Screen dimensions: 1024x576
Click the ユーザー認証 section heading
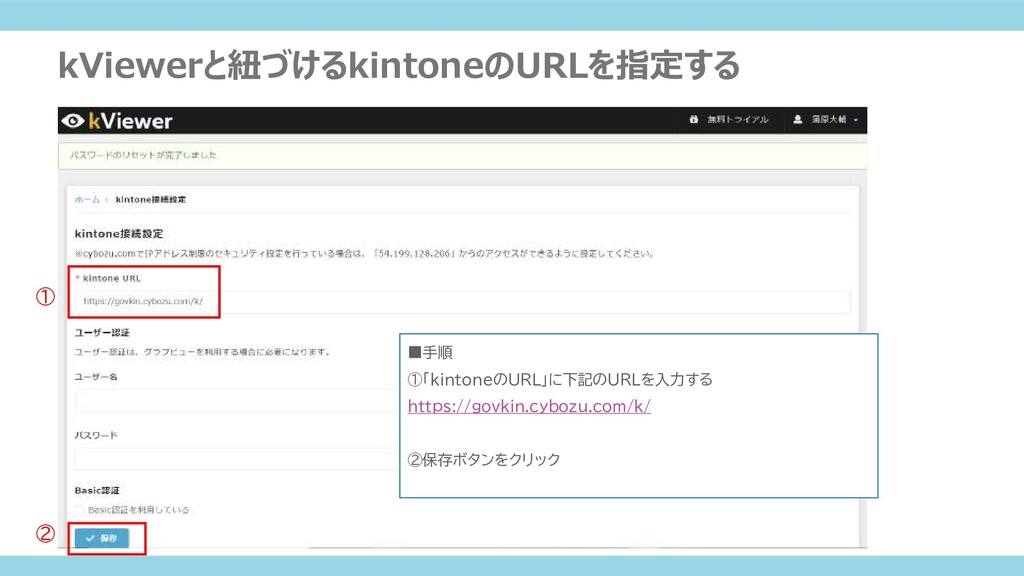pyautogui.click(x=102, y=332)
